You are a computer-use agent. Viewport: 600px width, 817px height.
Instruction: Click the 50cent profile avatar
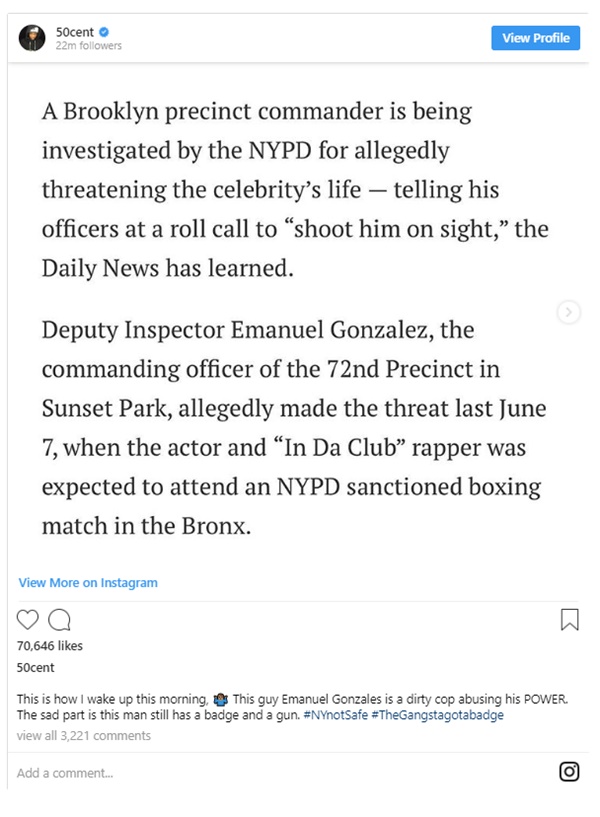pos(32,38)
